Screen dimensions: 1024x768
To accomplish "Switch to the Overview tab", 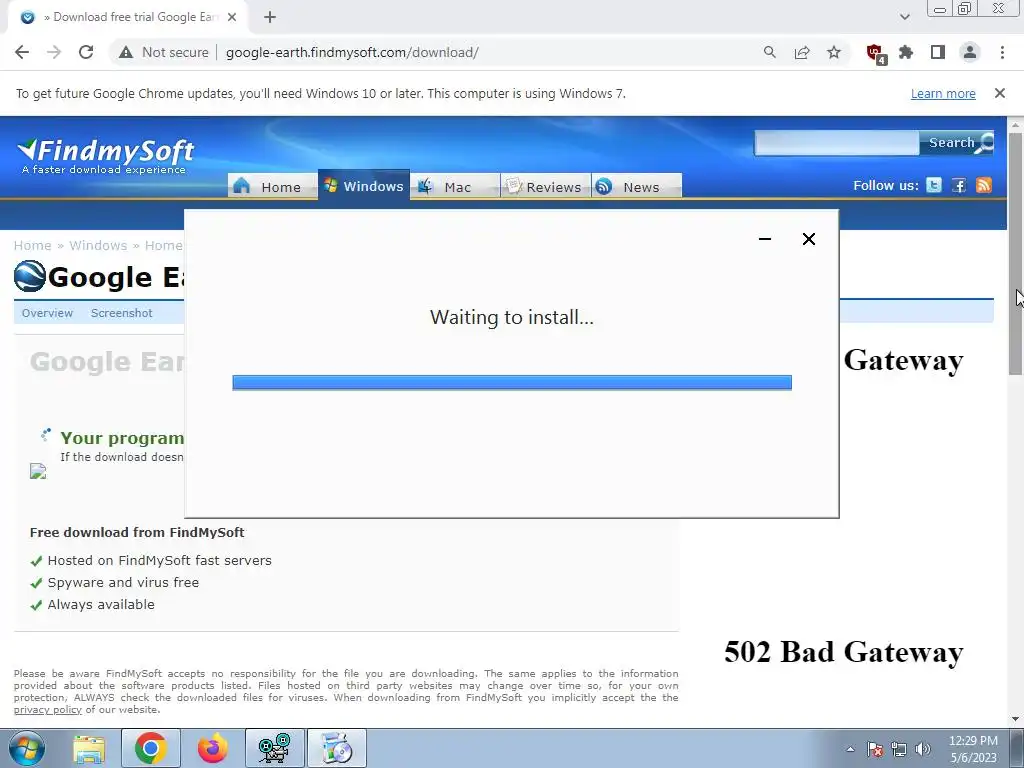I will (x=47, y=313).
